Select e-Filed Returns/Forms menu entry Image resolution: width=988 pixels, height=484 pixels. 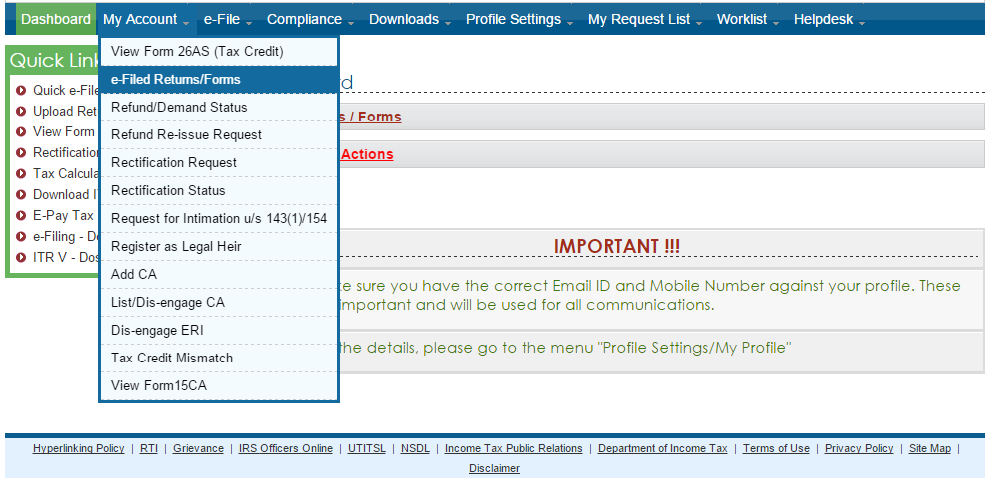176,80
